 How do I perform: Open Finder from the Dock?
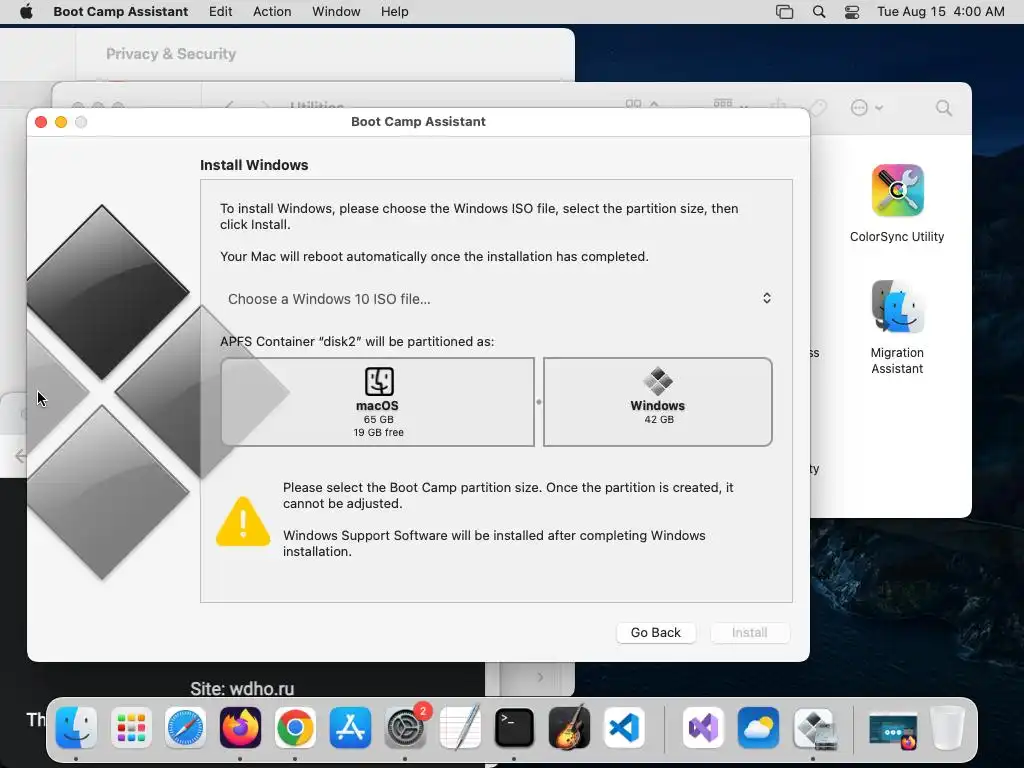[x=76, y=728]
